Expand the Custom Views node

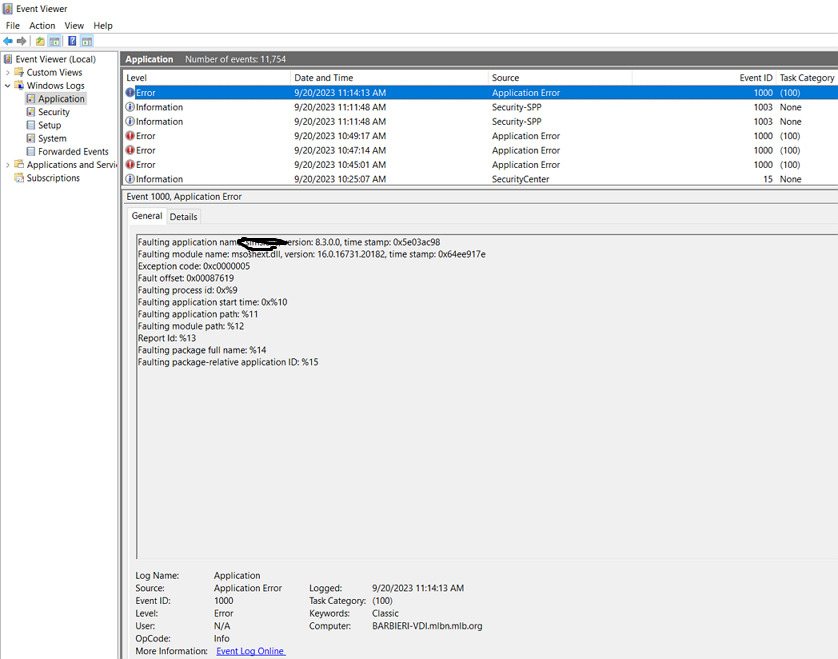coord(8,73)
